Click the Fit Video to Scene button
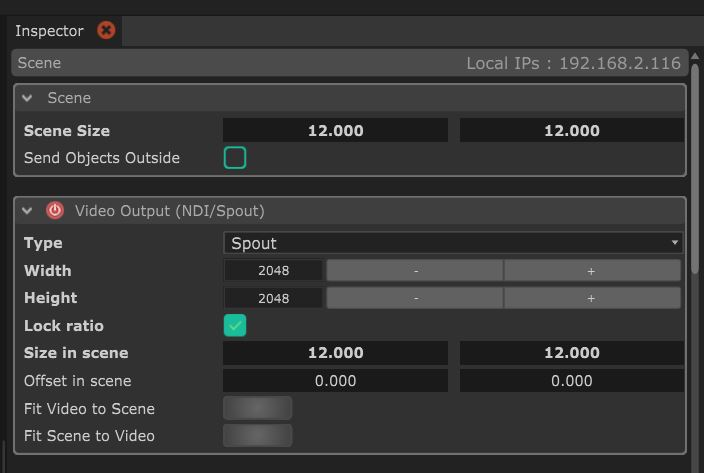This screenshot has width=704, height=473. click(258, 408)
